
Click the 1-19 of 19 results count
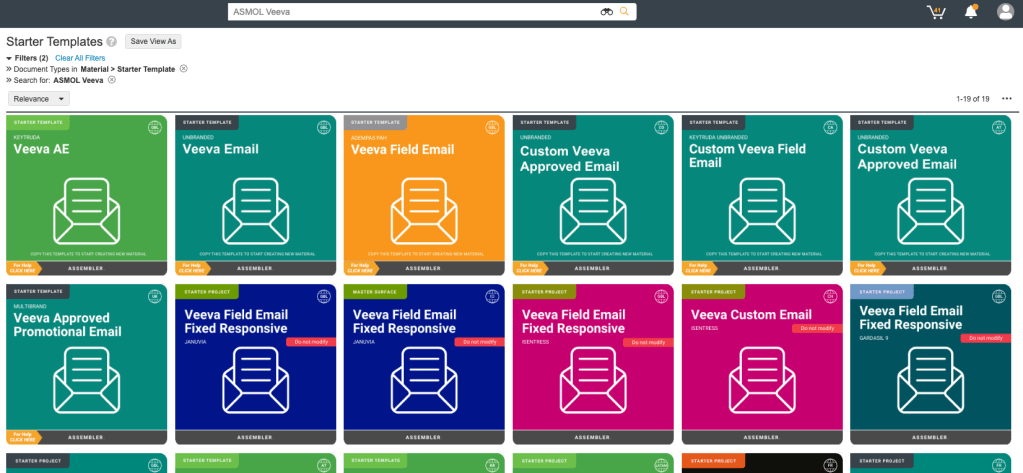tap(973, 99)
